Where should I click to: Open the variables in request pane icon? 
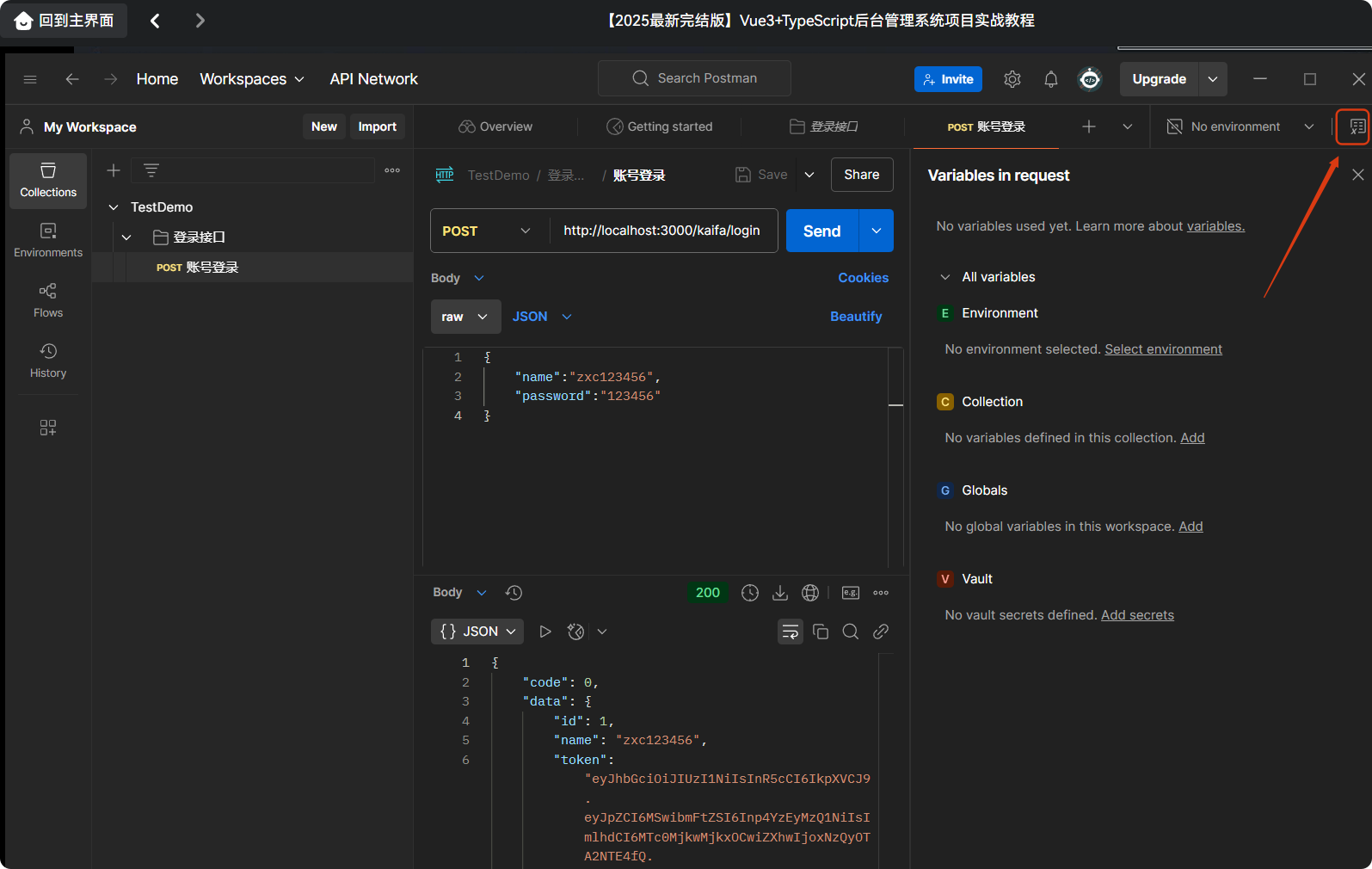(x=1357, y=126)
